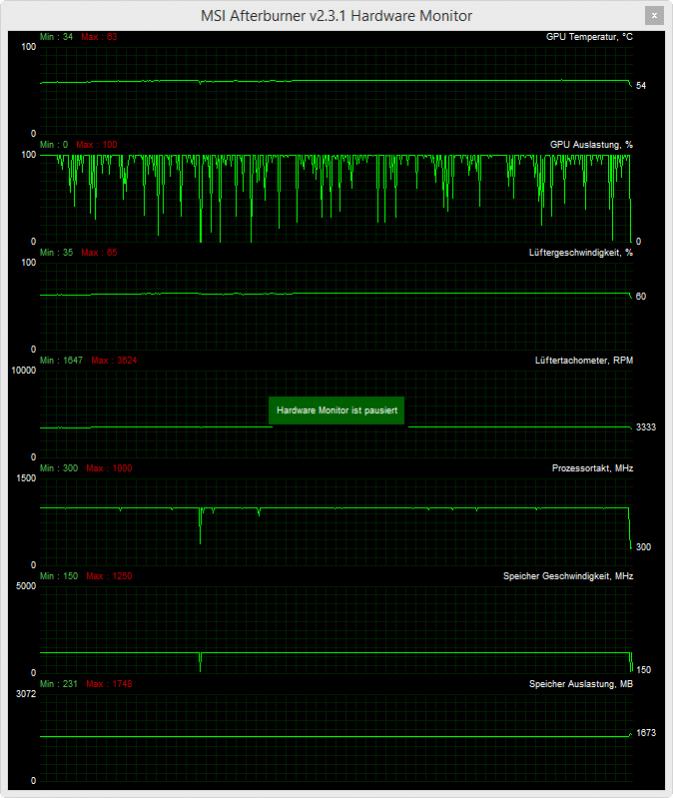Click the current core clock value 300
Screen dimensions: 673x798
click(x=643, y=547)
